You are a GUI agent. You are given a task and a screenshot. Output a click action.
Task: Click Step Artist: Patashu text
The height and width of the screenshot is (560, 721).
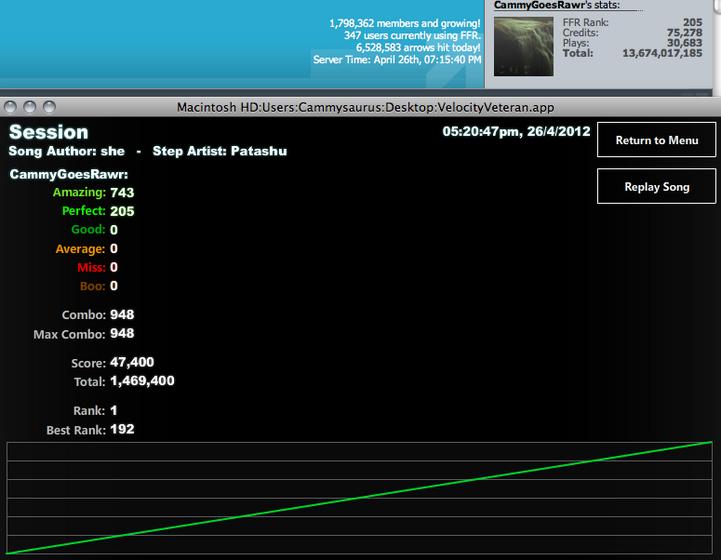[x=220, y=151]
